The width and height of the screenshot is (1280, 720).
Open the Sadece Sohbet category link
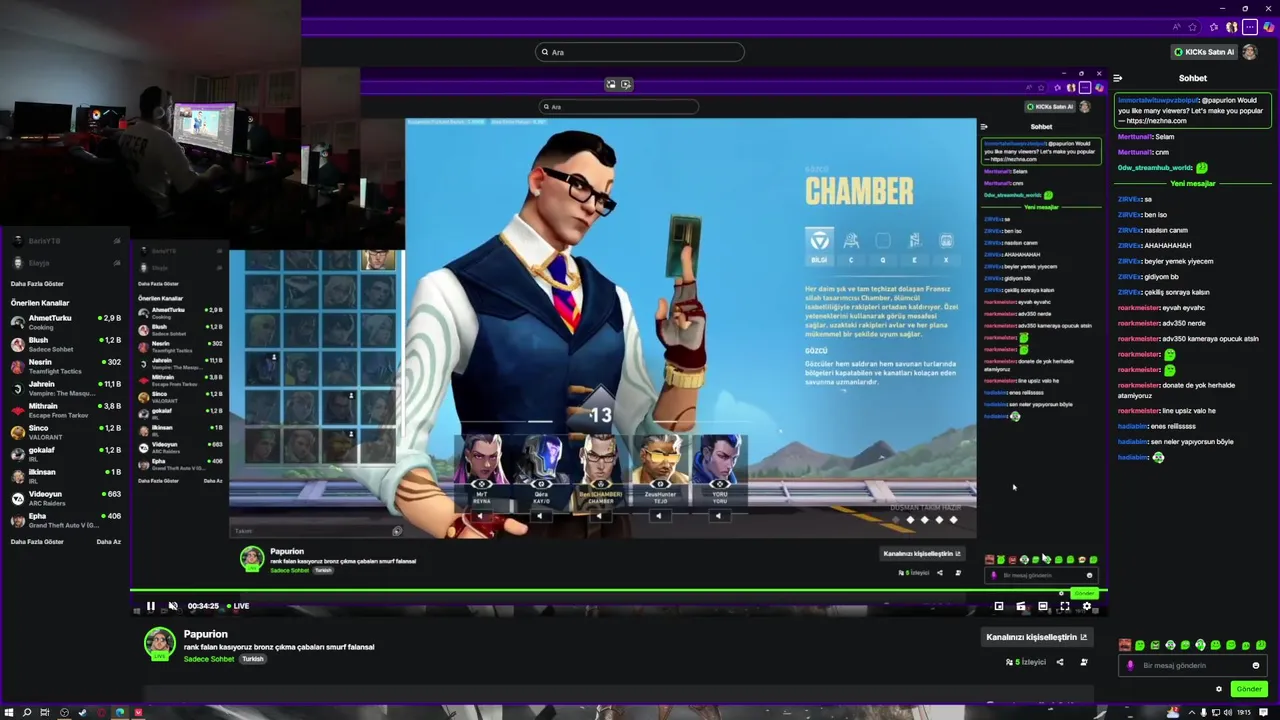209,659
